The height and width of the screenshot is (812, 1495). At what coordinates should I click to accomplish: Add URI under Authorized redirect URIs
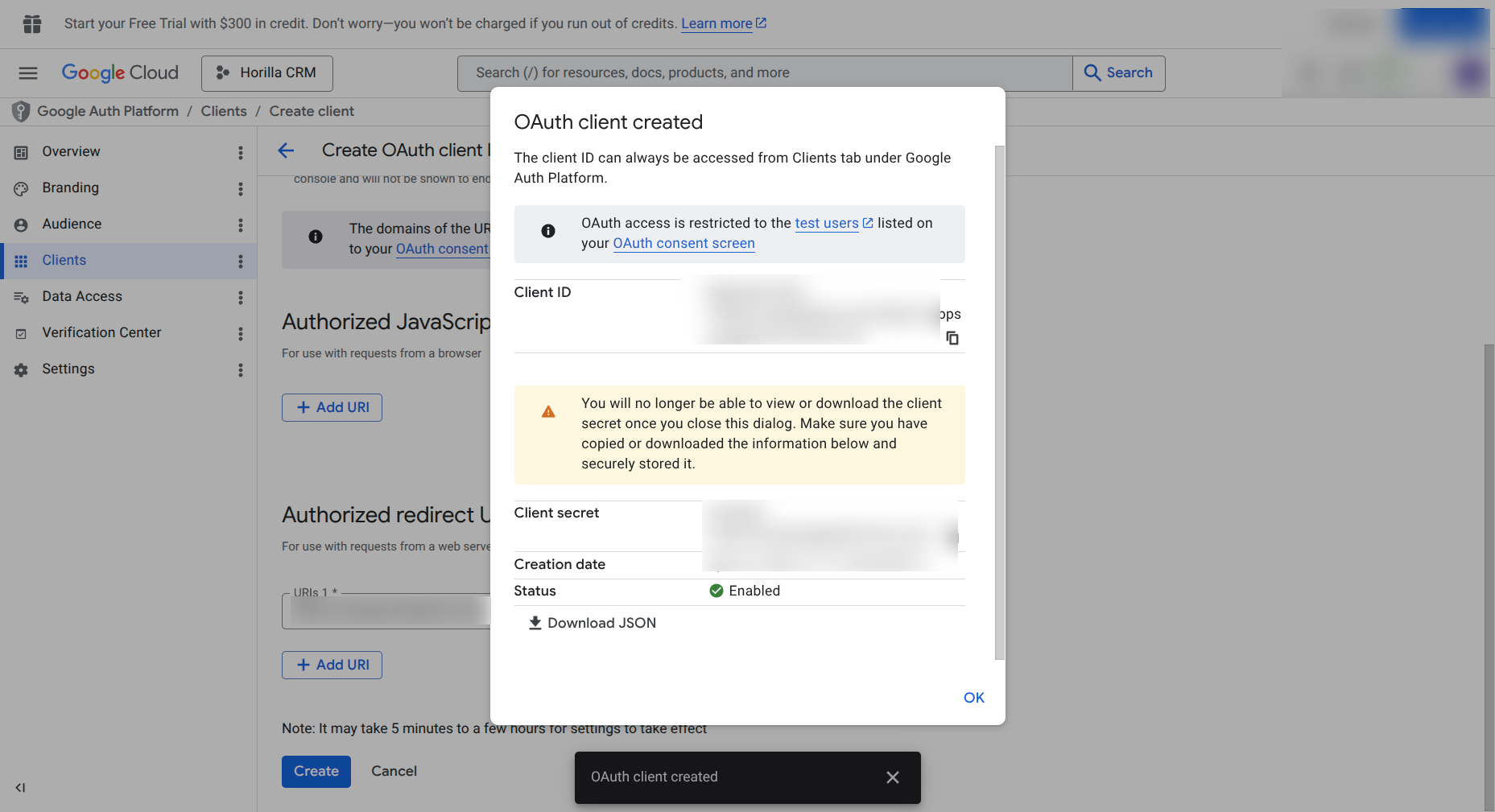pyautogui.click(x=332, y=665)
